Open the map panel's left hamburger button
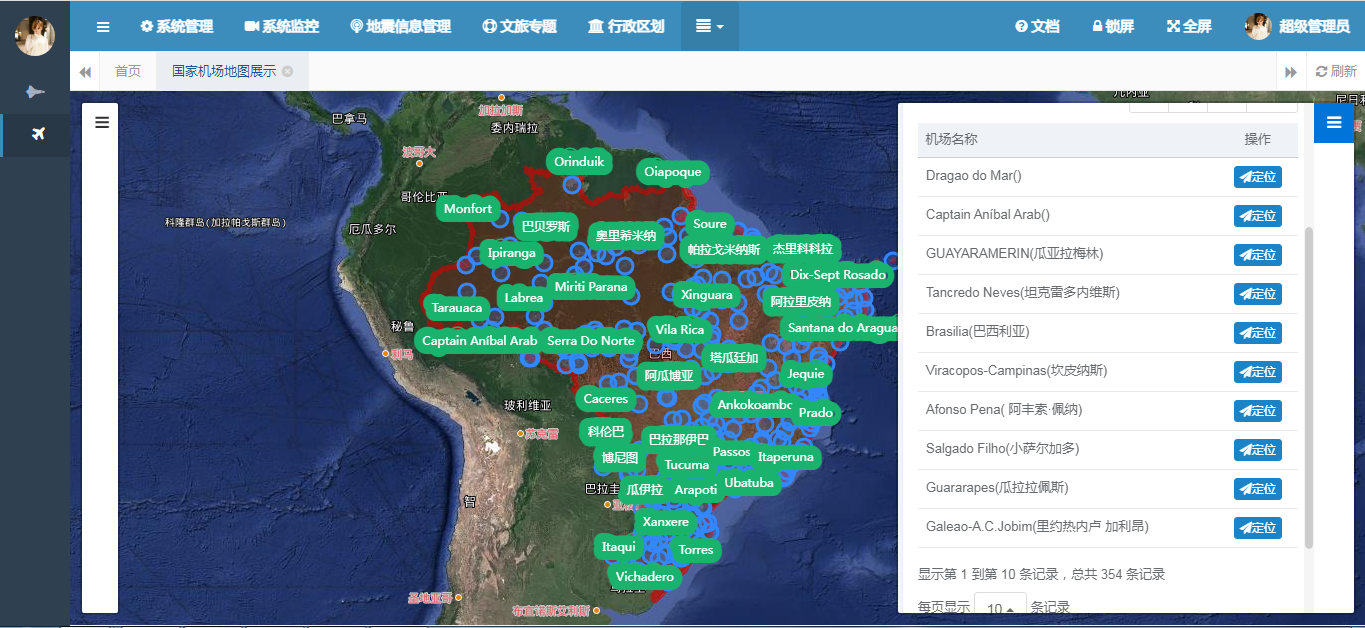This screenshot has width=1365, height=628. tap(101, 122)
